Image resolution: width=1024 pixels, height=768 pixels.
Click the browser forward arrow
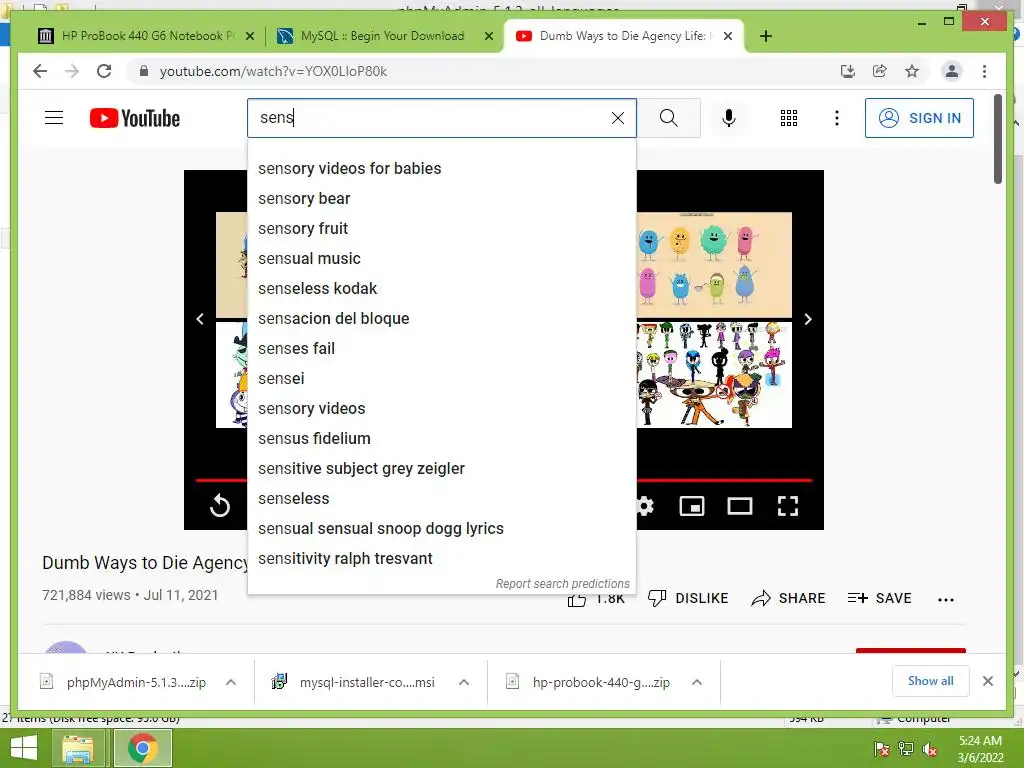[x=72, y=71]
